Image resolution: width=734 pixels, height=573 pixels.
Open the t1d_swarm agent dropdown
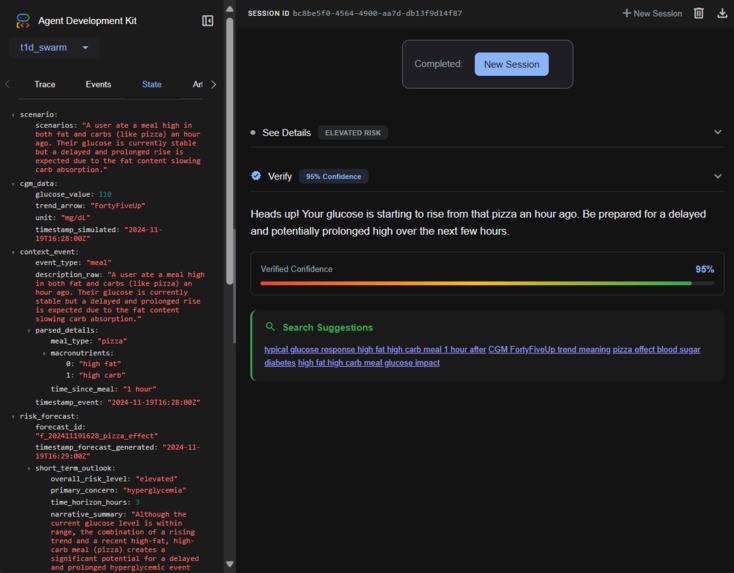(x=54, y=48)
